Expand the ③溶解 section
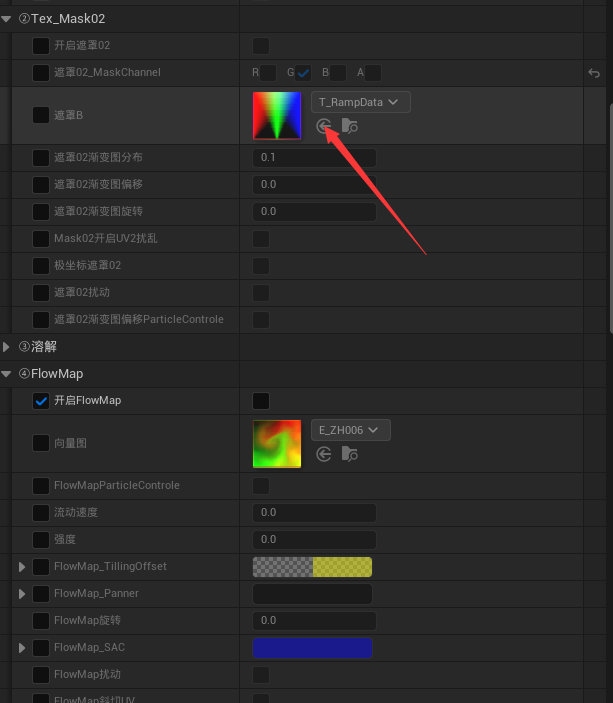The height and width of the screenshot is (703, 613). click(x=6, y=347)
